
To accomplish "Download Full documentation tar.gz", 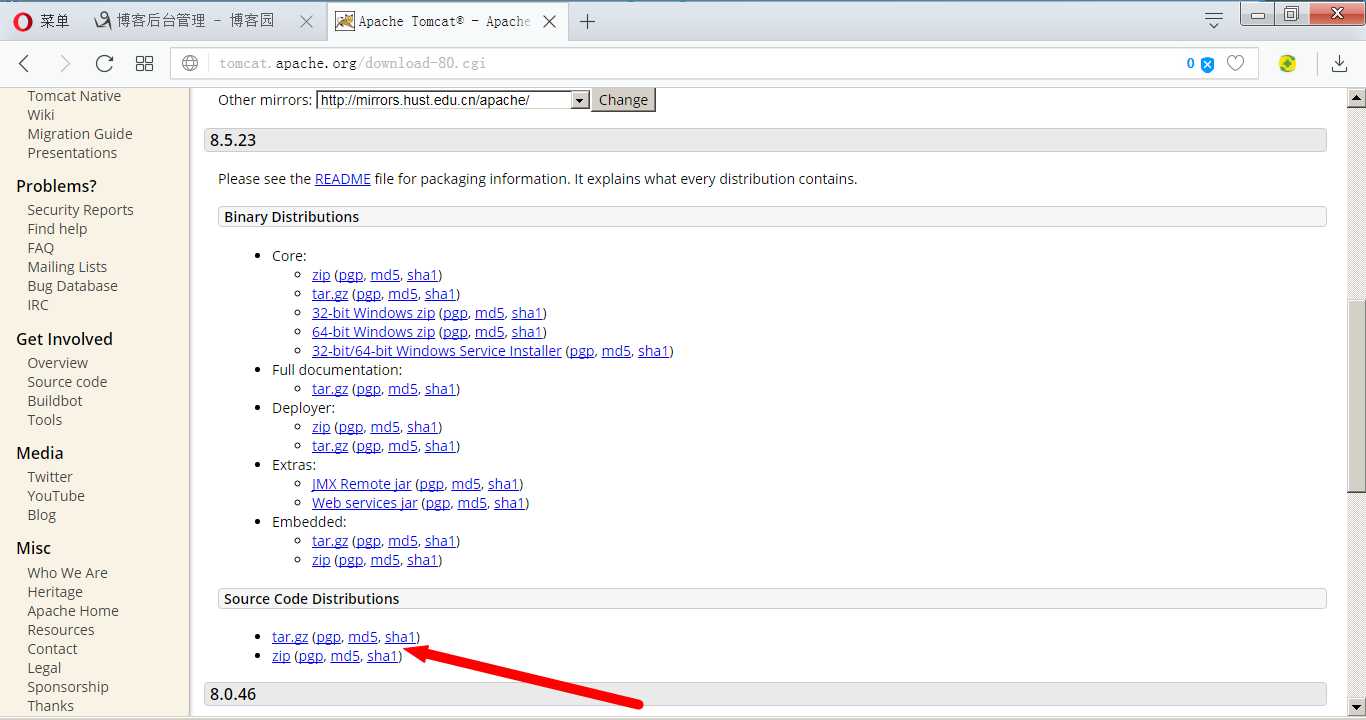I will (x=330, y=389).
